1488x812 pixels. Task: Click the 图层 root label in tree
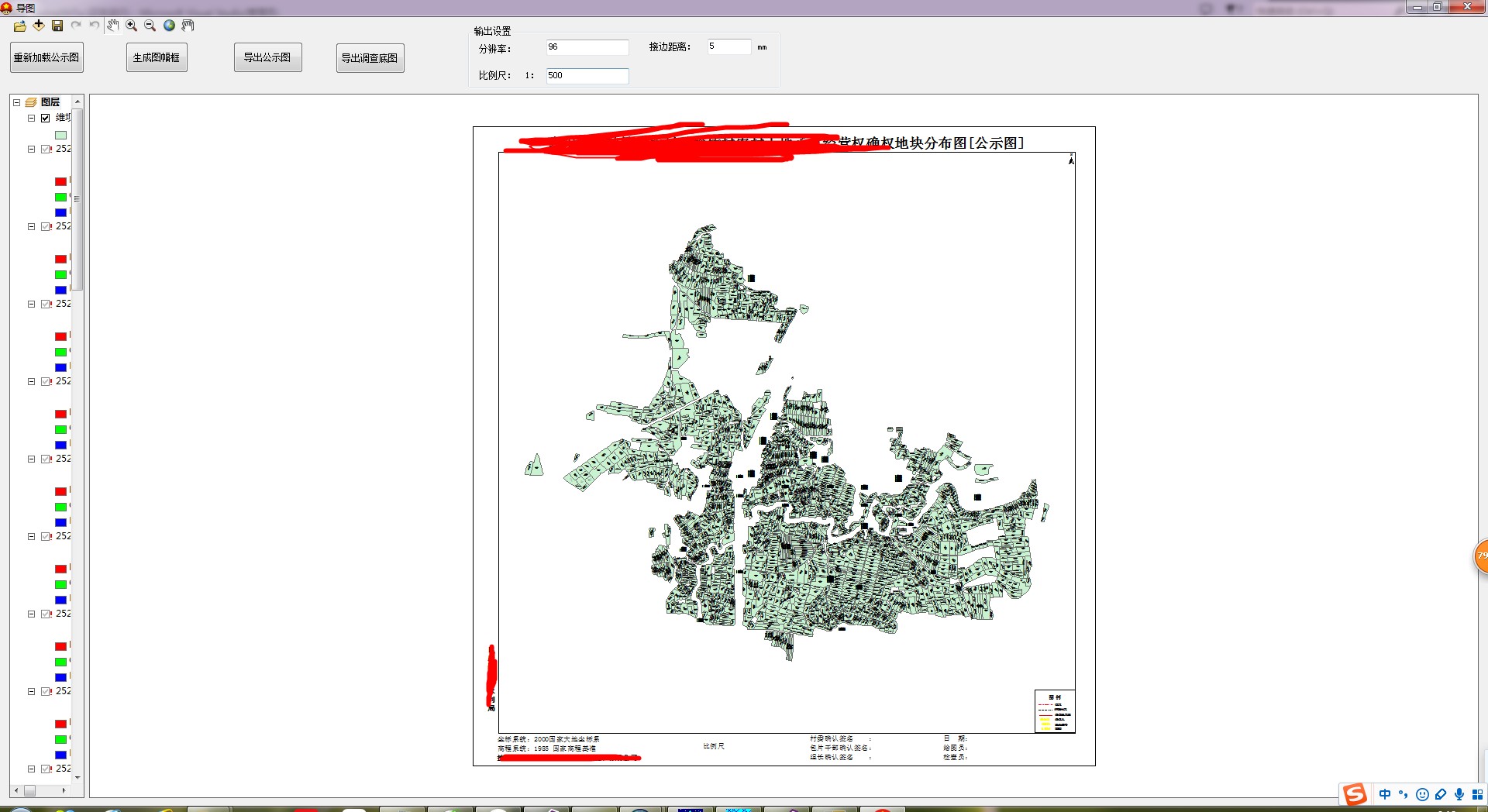(50, 102)
